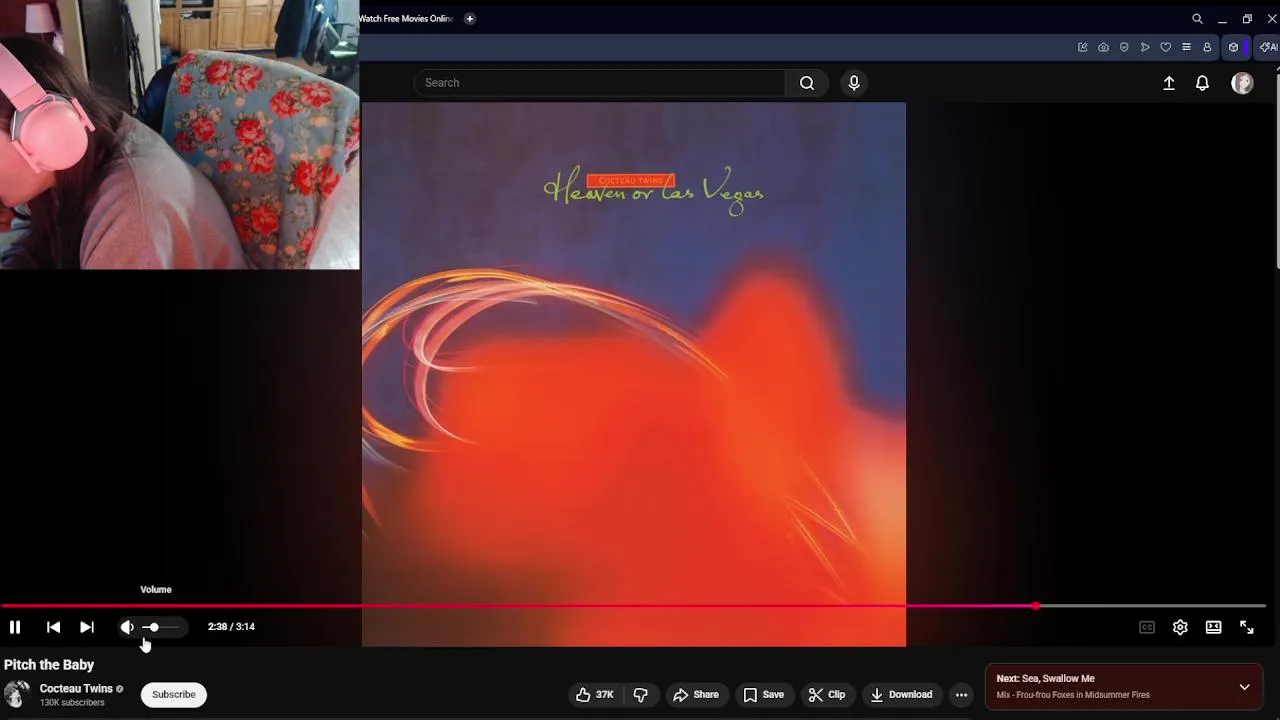The height and width of the screenshot is (720, 1280).
Task: Open the YouTube upload/create icon
Action: click(1169, 84)
